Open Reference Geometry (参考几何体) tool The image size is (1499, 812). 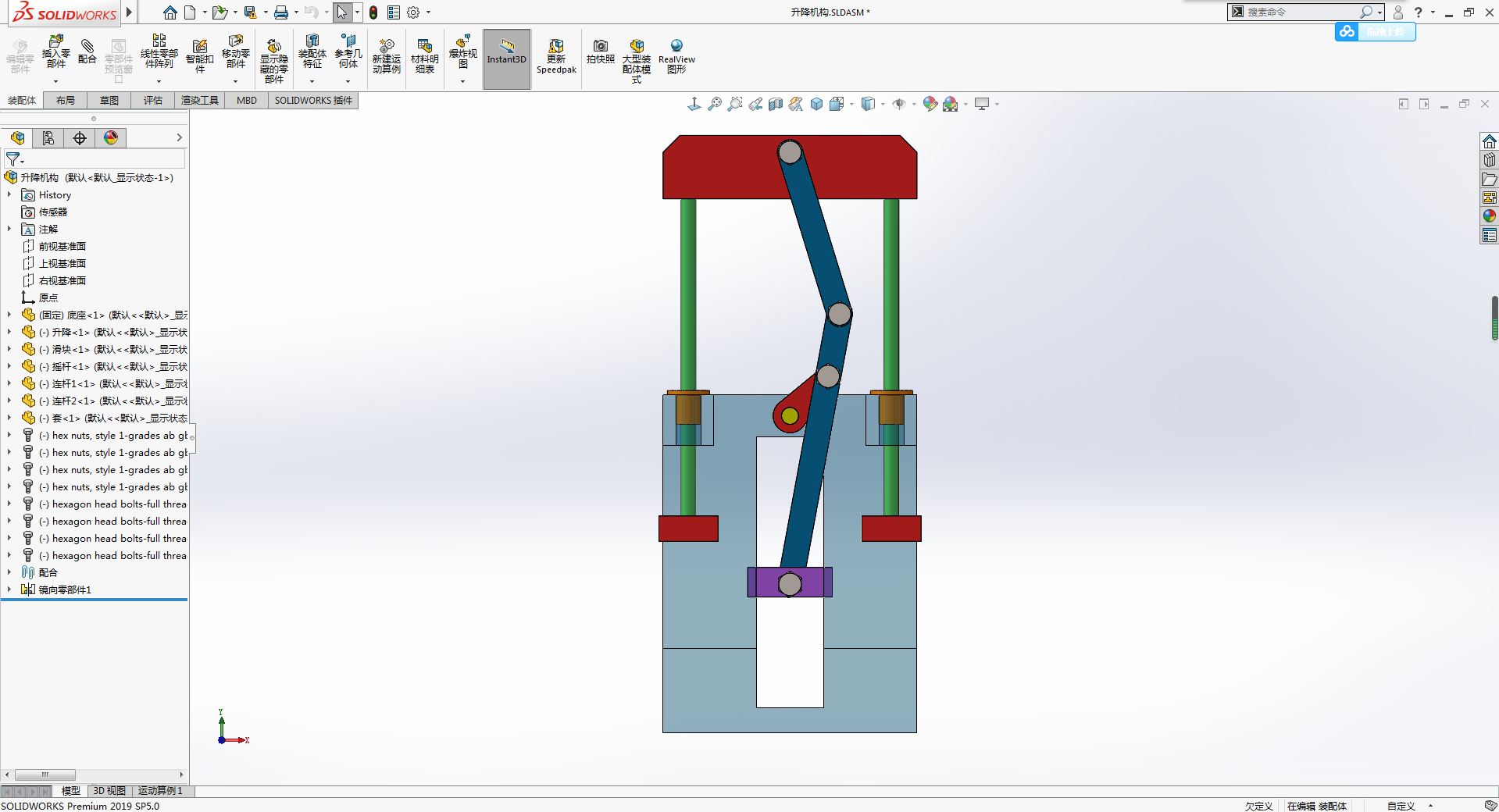tap(348, 52)
